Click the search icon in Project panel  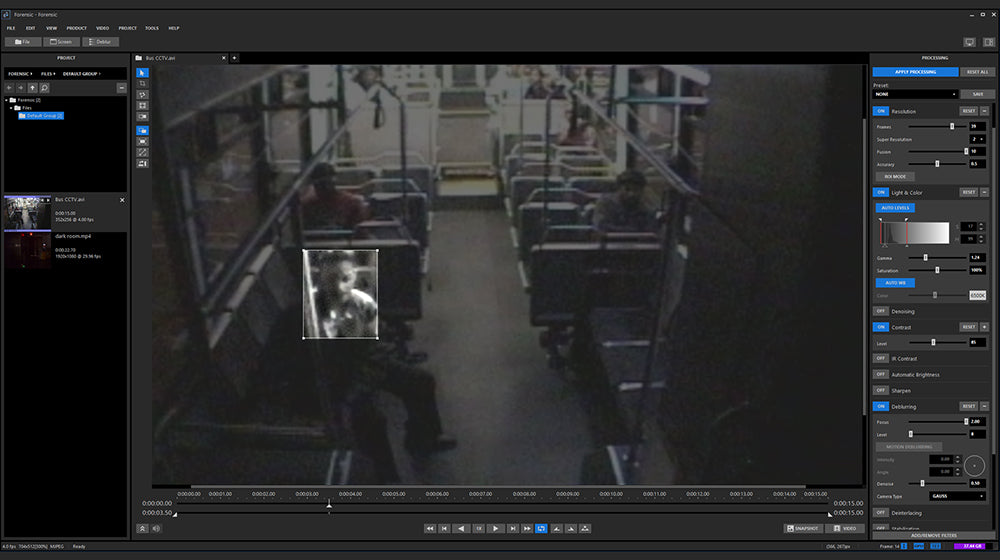coord(45,88)
